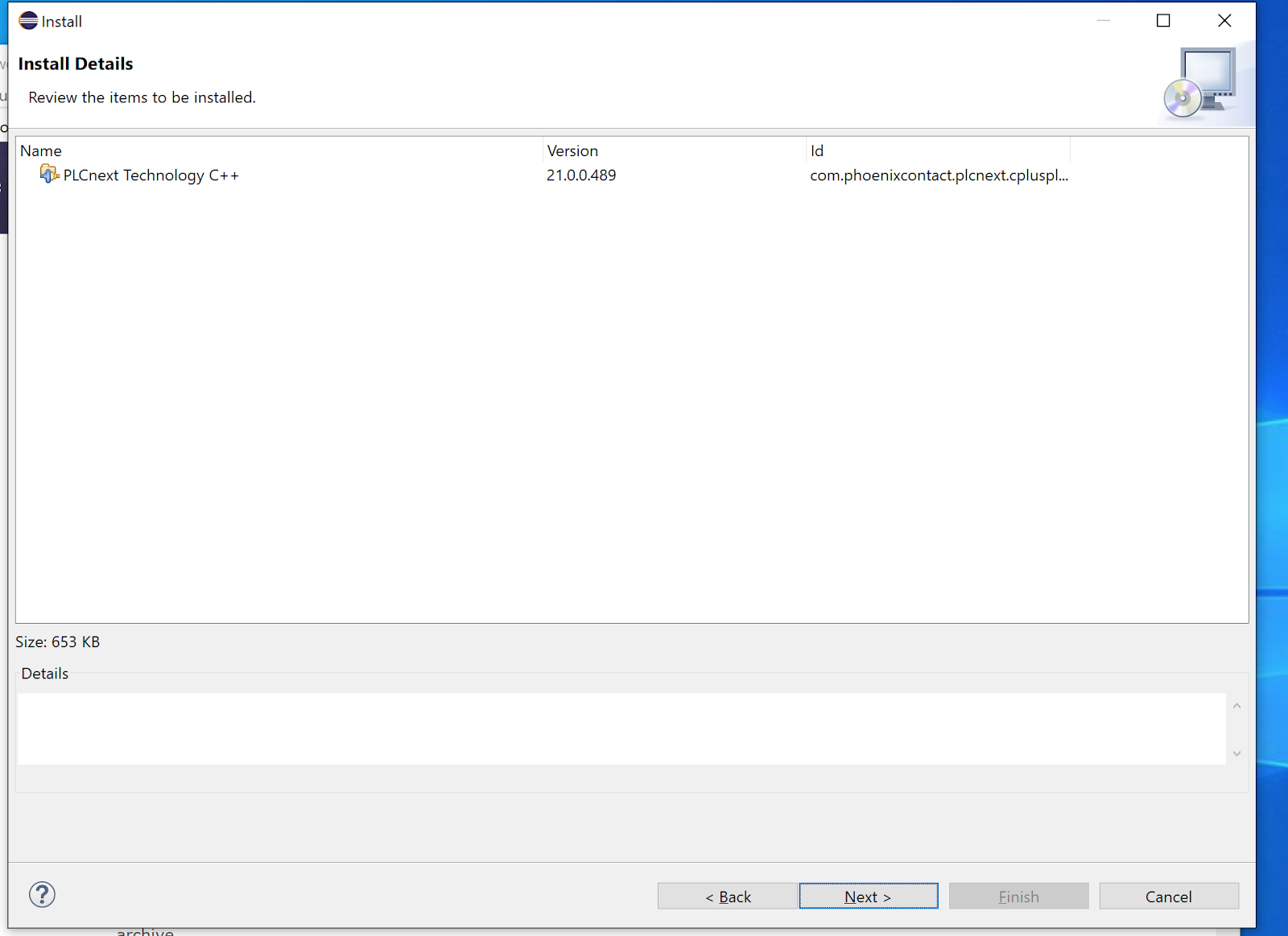The width and height of the screenshot is (1288, 936).
Task: Go back with the < Back button
Action: coord(728,897)
